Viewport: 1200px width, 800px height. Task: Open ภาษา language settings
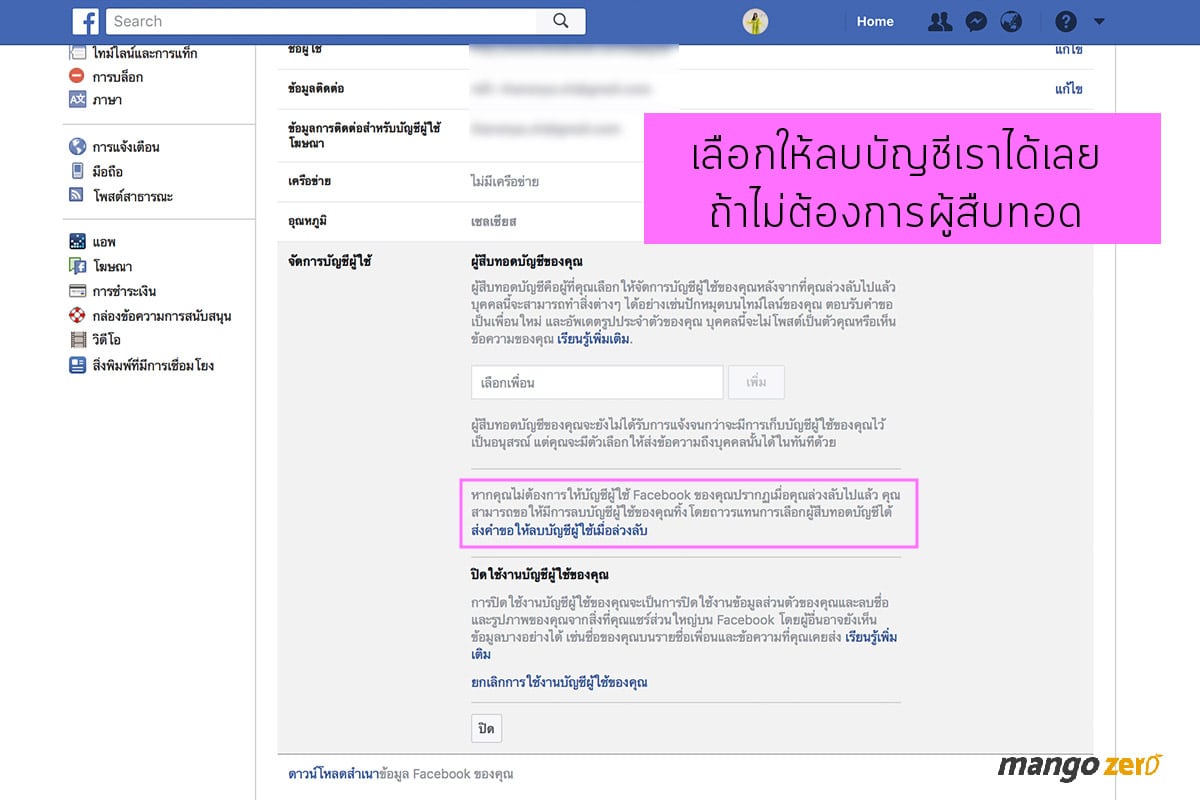107,100
